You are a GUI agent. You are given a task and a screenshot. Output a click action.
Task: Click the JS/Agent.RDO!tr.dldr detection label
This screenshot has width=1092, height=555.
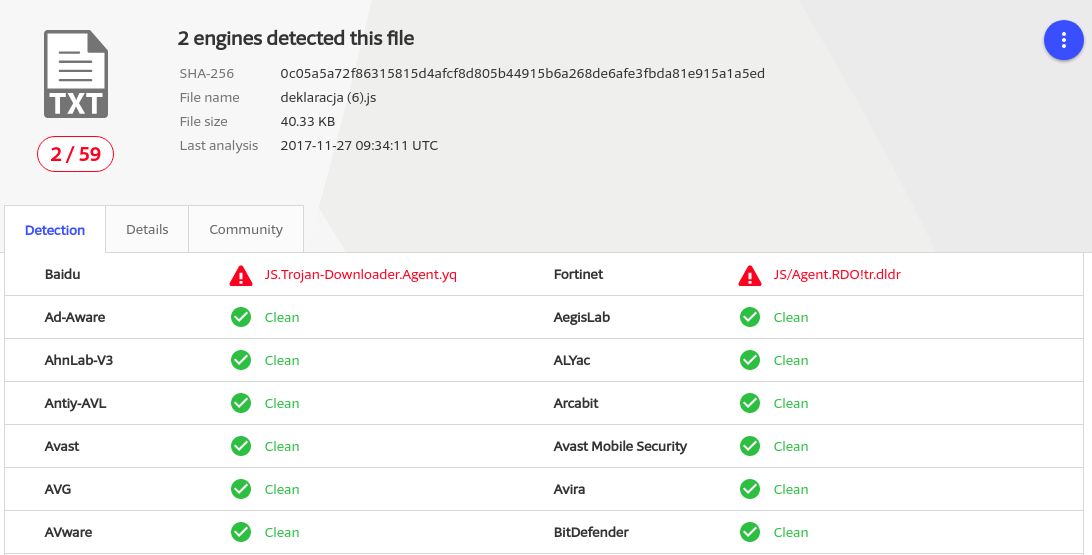pyautogui.click(x=837, y=275)
